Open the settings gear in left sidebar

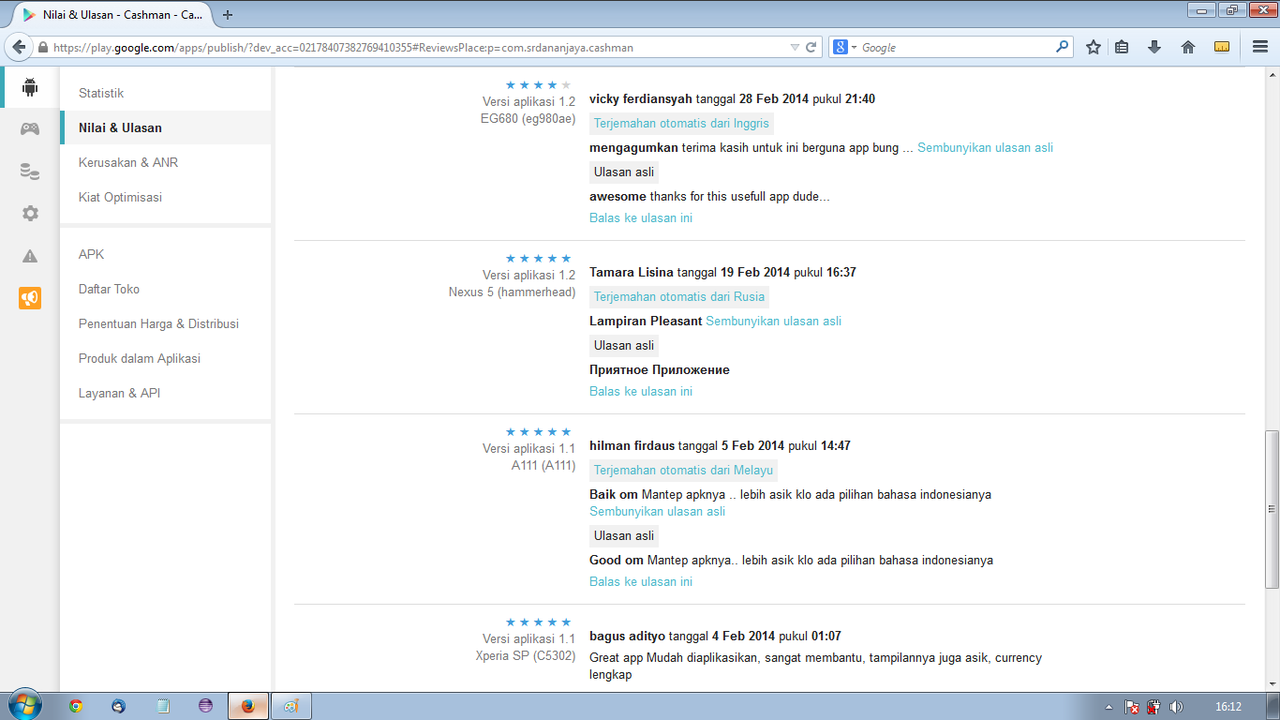click(x=30, y=213)
